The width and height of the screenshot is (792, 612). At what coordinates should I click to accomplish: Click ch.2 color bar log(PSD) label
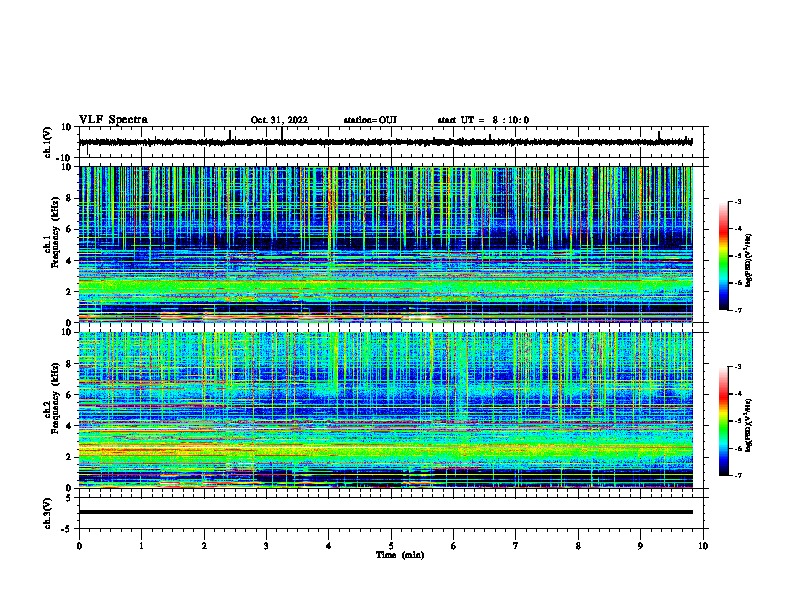[x=749, y=426]
